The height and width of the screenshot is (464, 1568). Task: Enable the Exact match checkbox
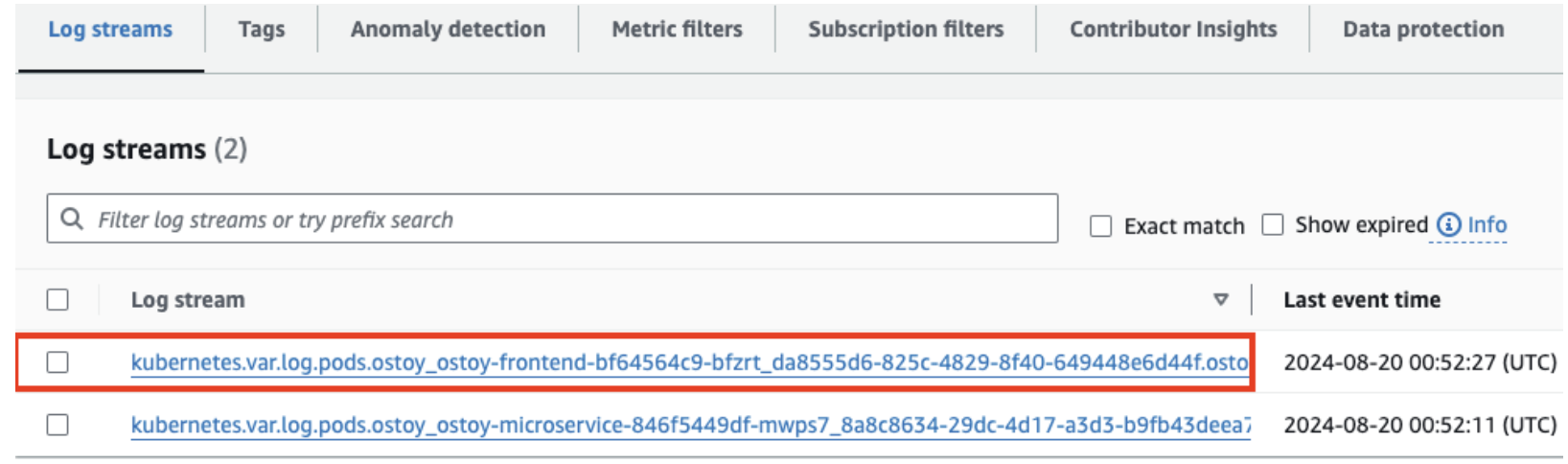(1101, 226)
